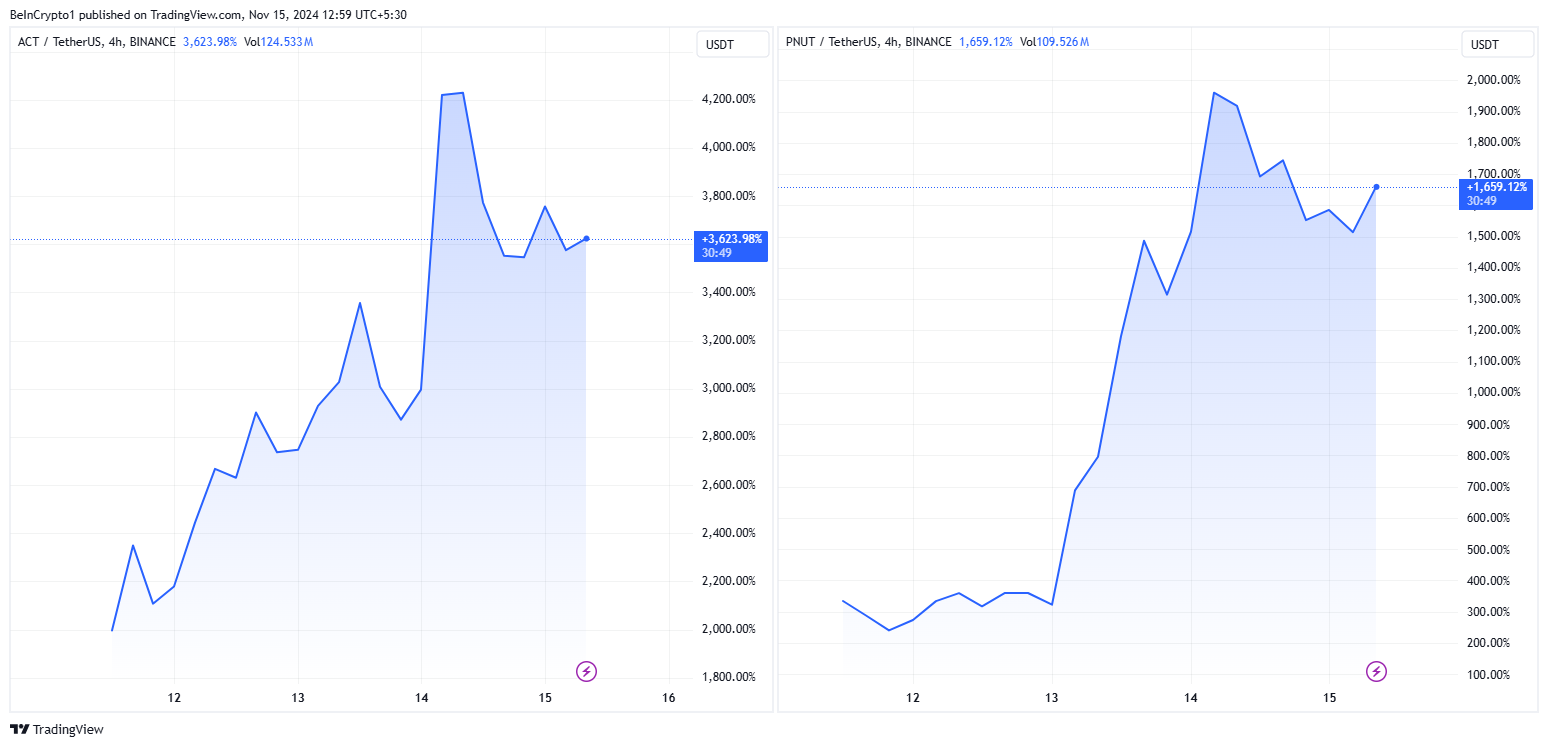
Task: Click the 2,000.00% level on PNUT price scale
Action: point(1493,80)
